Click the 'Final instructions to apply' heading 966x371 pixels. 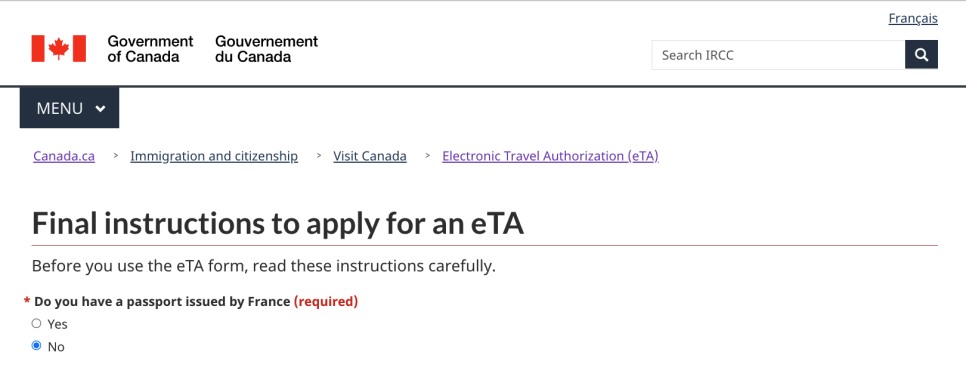coord(278,224)
